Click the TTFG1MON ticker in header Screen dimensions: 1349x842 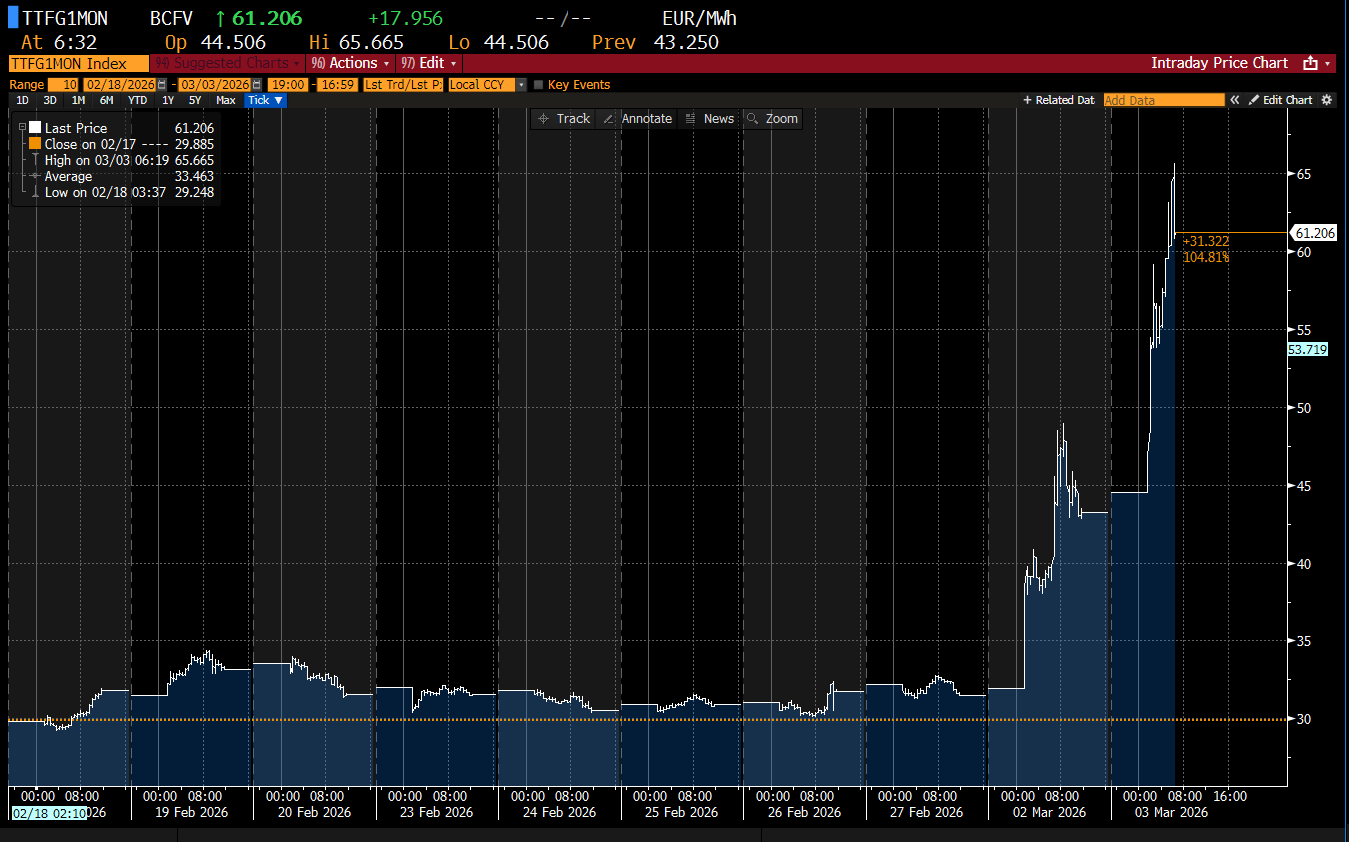tap(64, 19)
